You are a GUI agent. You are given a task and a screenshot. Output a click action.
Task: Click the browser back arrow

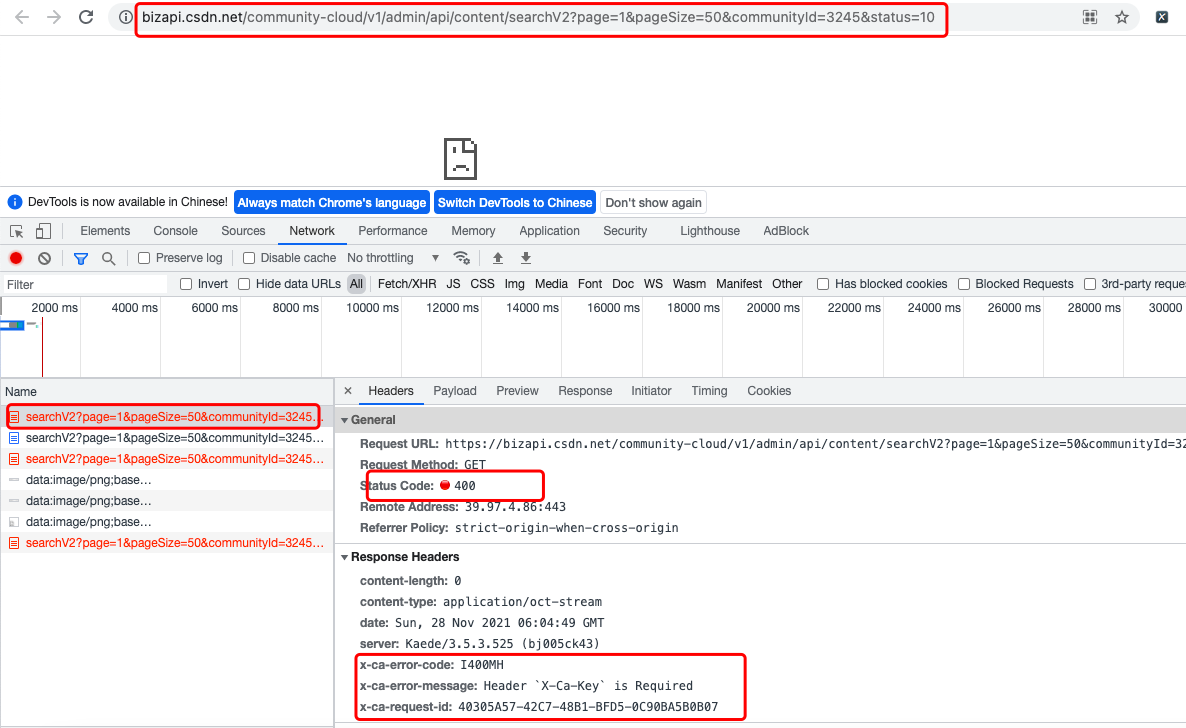tap(22, 17)
